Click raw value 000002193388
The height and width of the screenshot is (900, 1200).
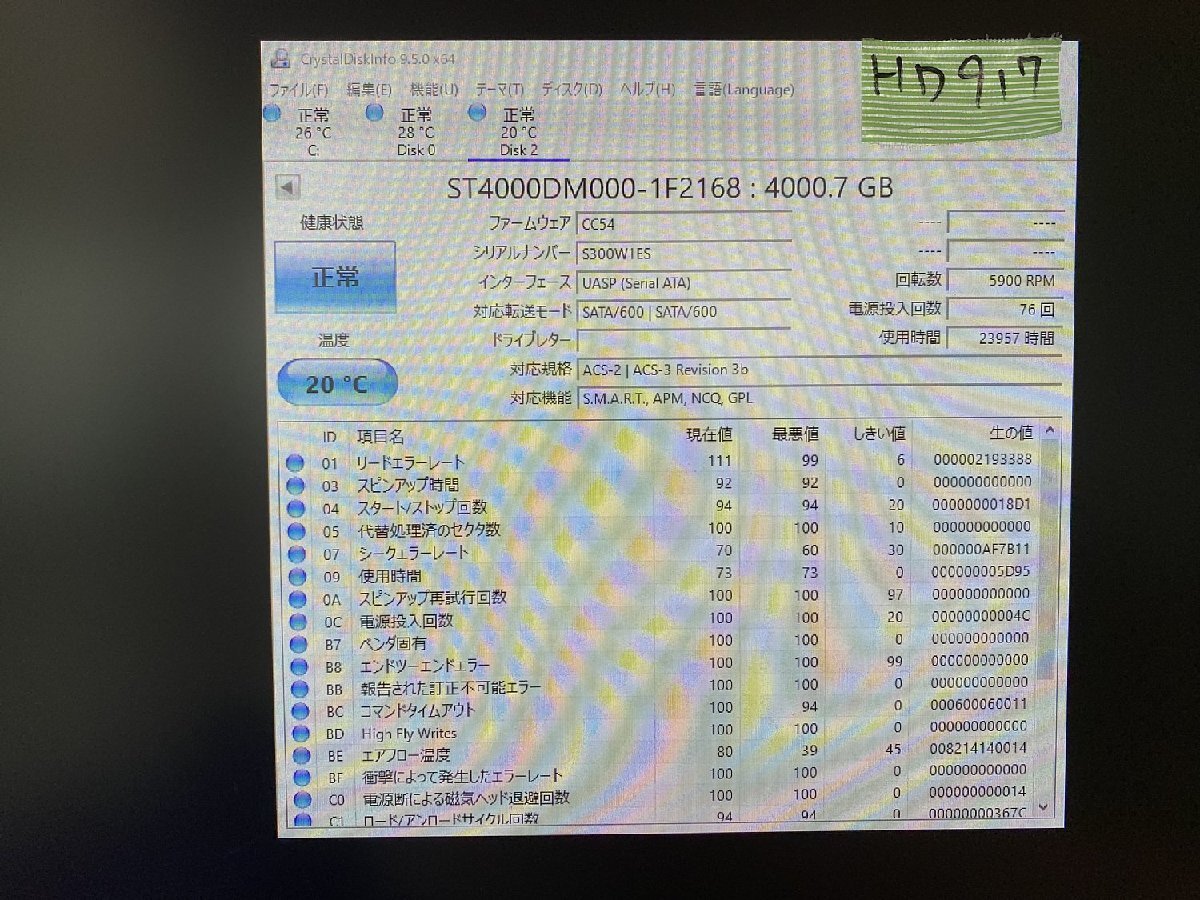[x=981, y=459]
